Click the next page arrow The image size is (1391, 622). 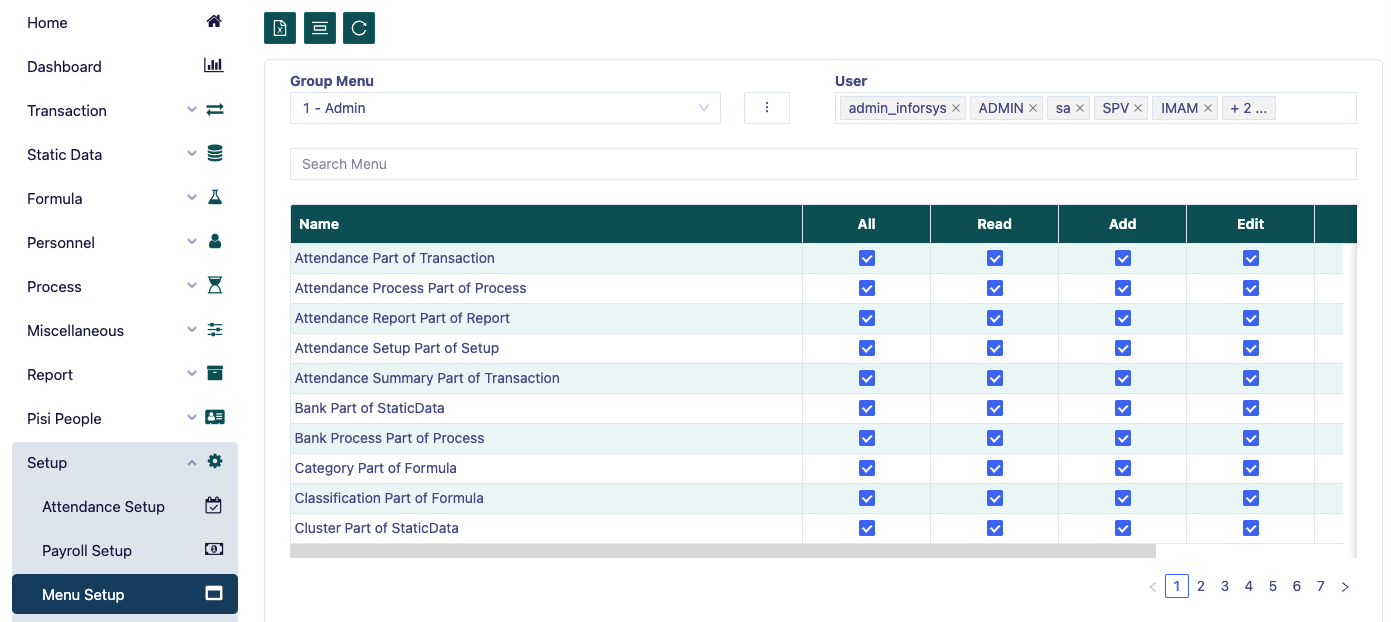(x=1345, y=587)
